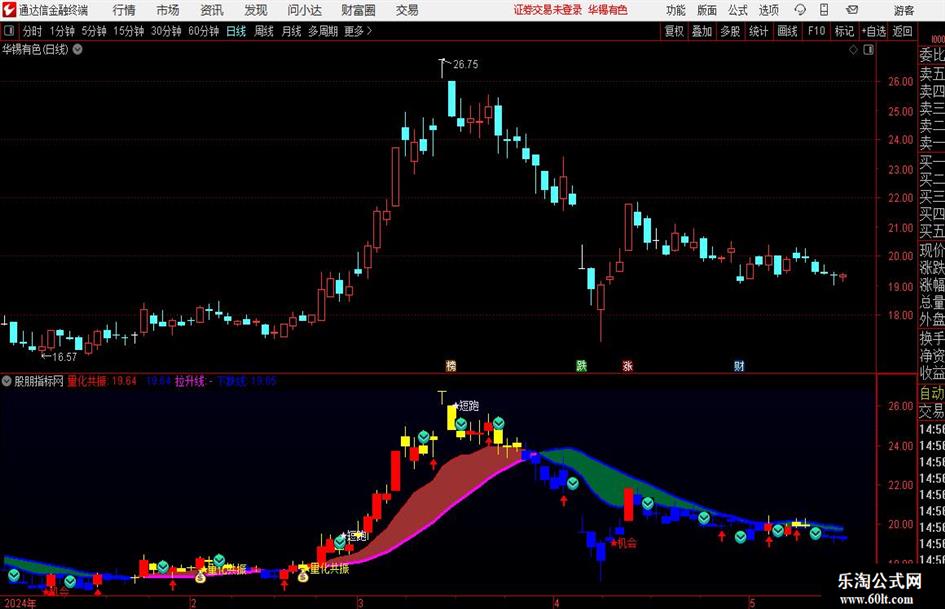Click the 榜 marker on the chart
This screenshot has width=945, height=609.
(451, 365)
